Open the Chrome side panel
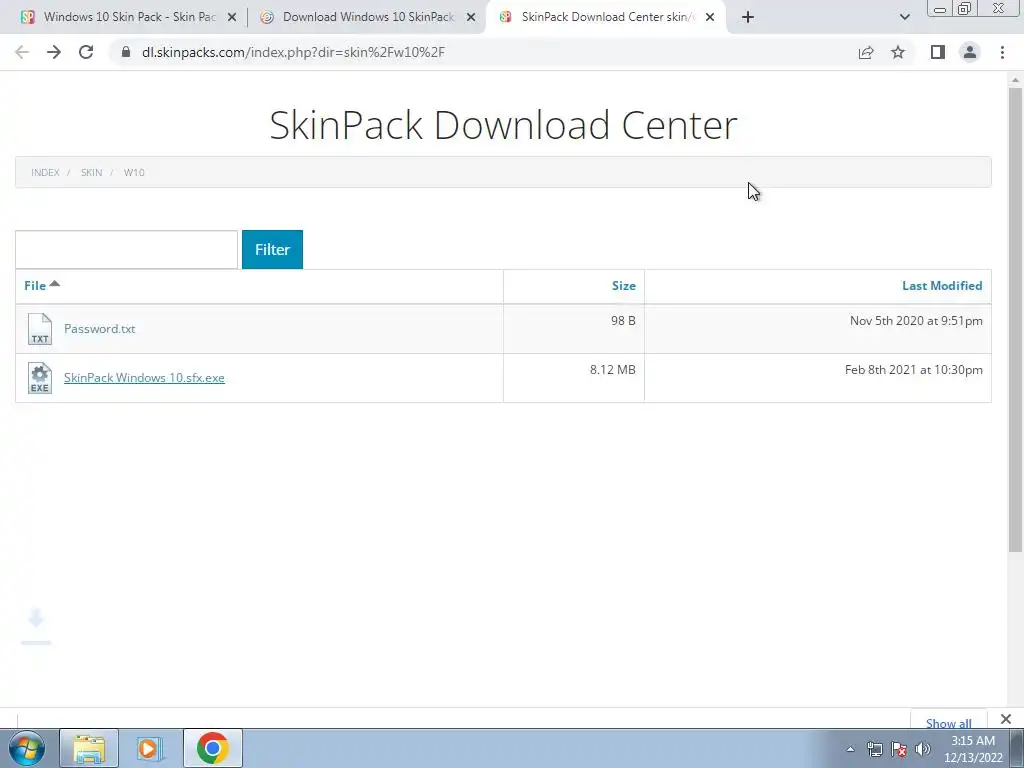The image size is (1024, 768). pyautogui.click(x=938, y=52)
